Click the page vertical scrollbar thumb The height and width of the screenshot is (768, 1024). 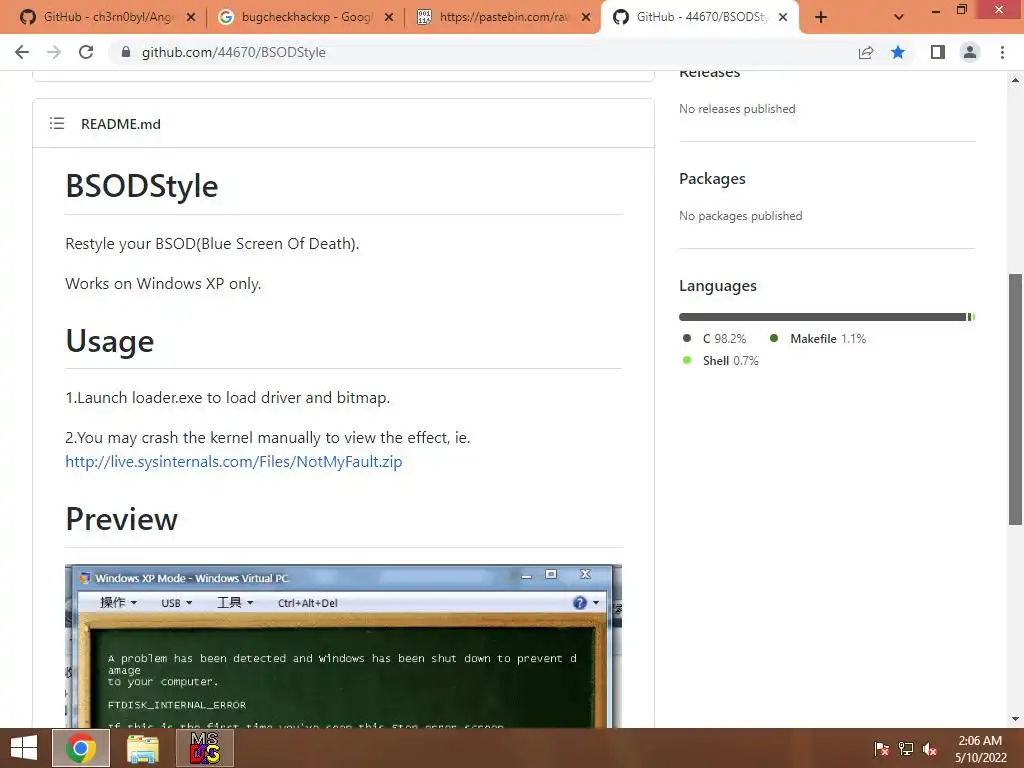click(x=1015, y=399)
